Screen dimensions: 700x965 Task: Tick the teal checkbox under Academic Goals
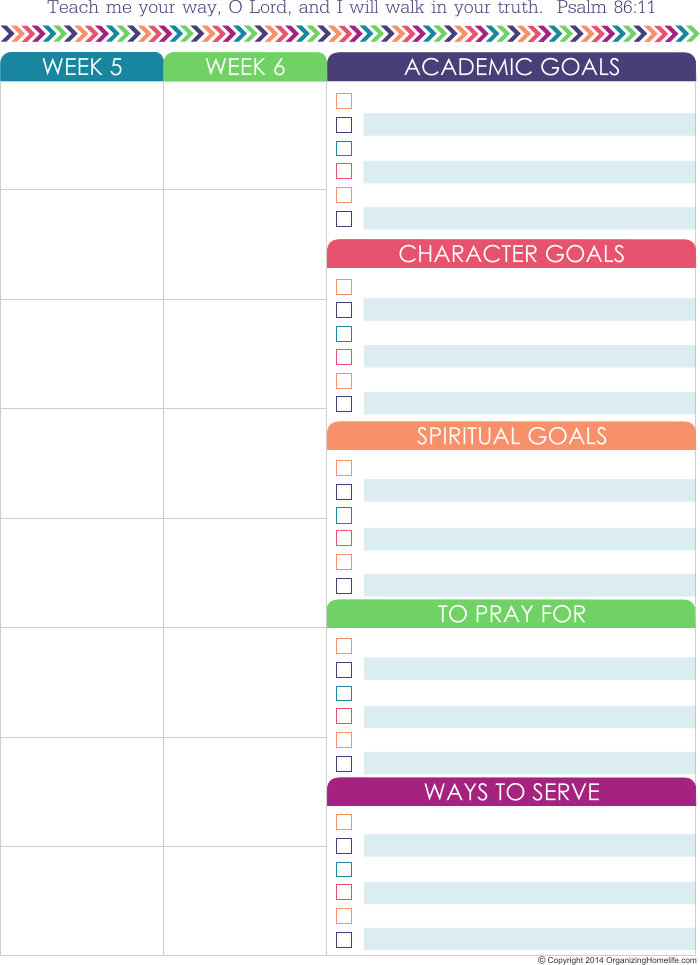tap(344, 148)
